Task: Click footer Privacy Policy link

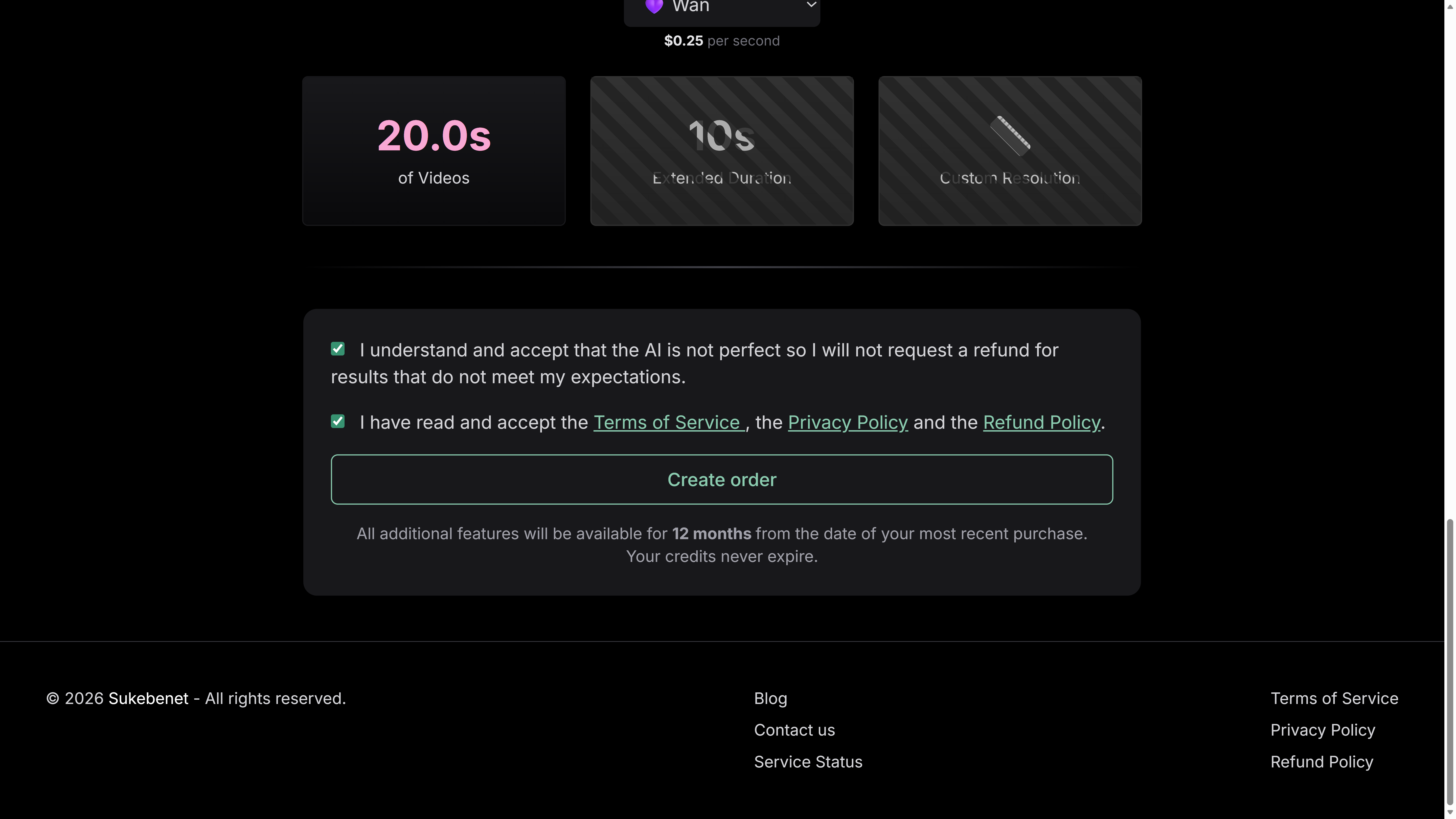Action: 1323,730
